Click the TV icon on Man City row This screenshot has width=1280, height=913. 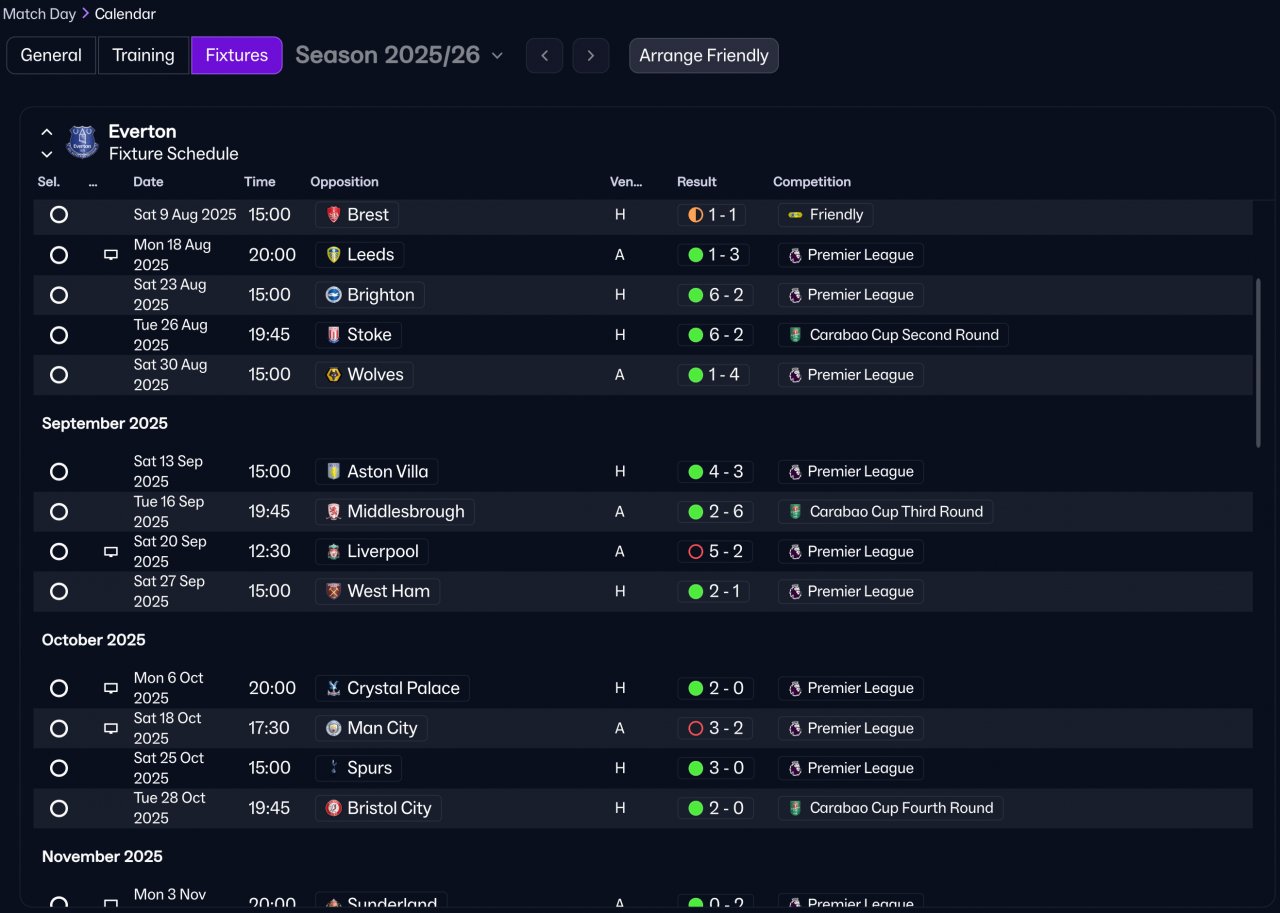(111, 729)
